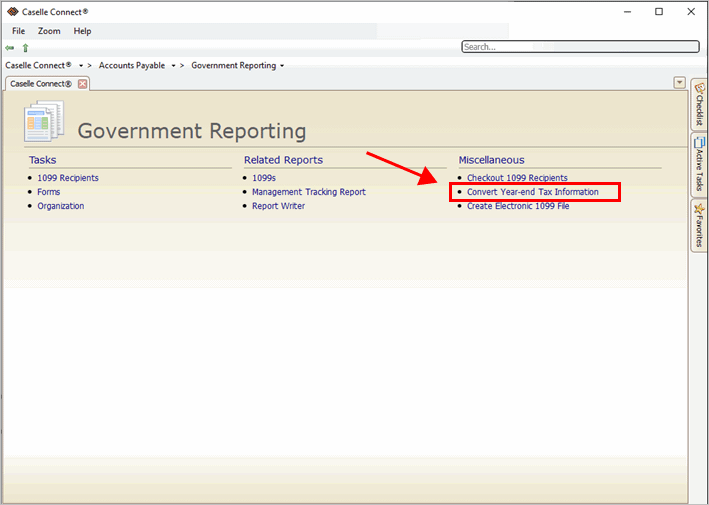Expand the Government Reporting breadcrumb dropdown
The width and height of the screenshot is (709, 505).
282,66
